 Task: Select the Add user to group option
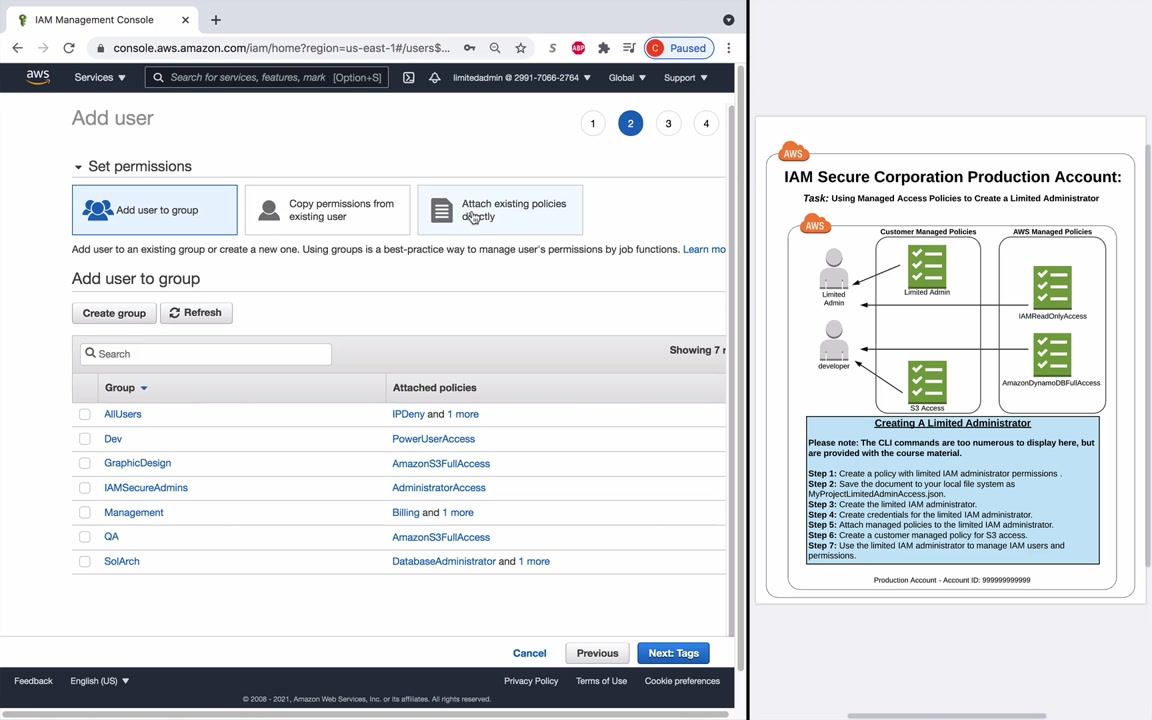pos(154,210)
